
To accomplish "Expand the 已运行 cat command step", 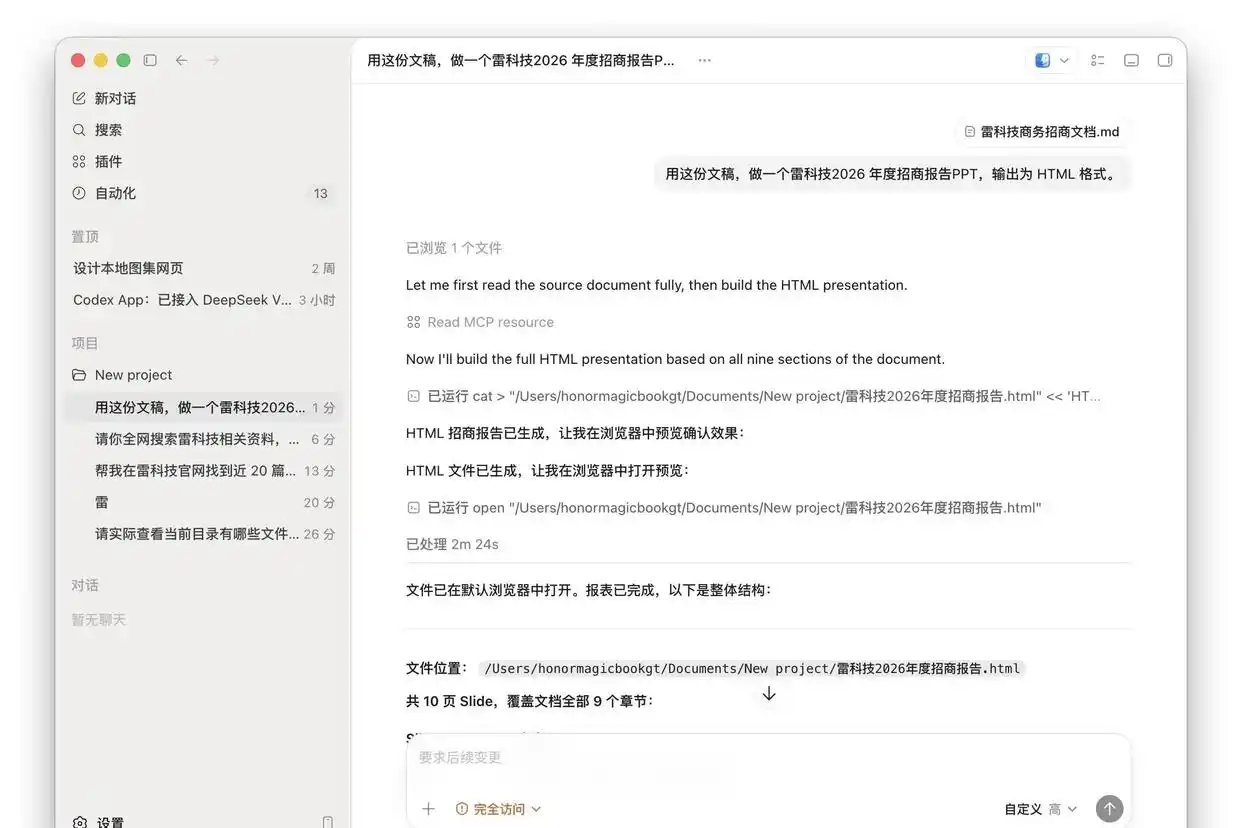I will (754, 396).
